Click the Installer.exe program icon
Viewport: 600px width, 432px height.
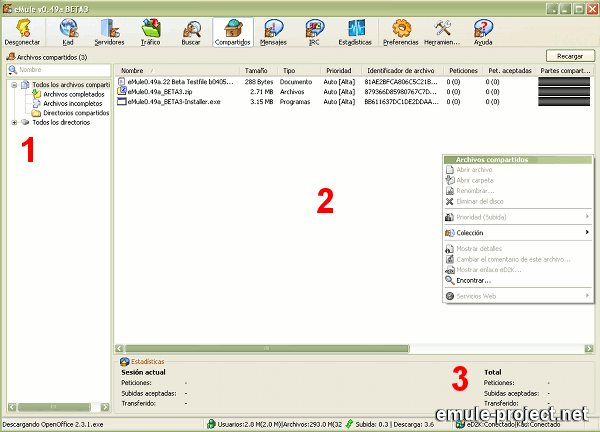[x=122, y=101]
